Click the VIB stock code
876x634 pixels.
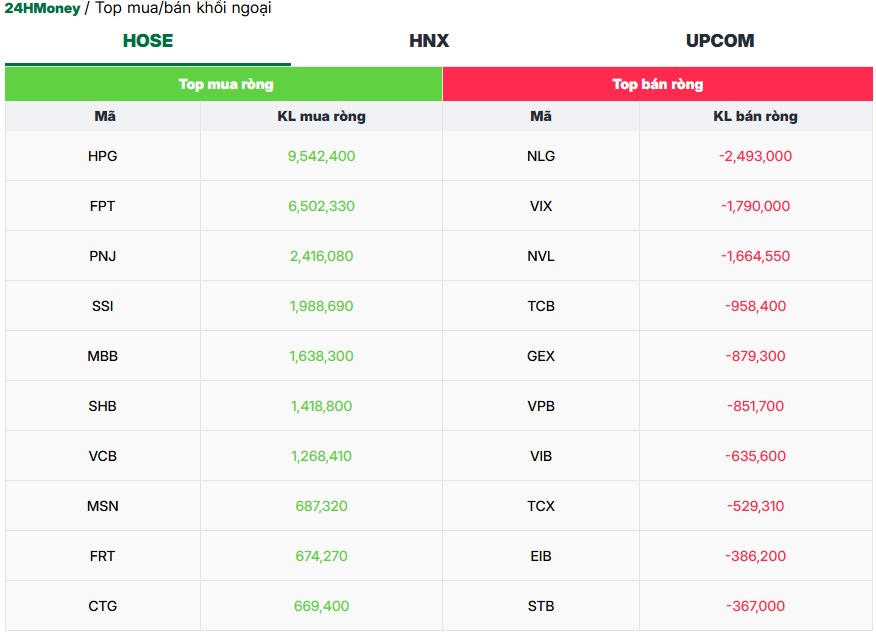coord(541,456)
